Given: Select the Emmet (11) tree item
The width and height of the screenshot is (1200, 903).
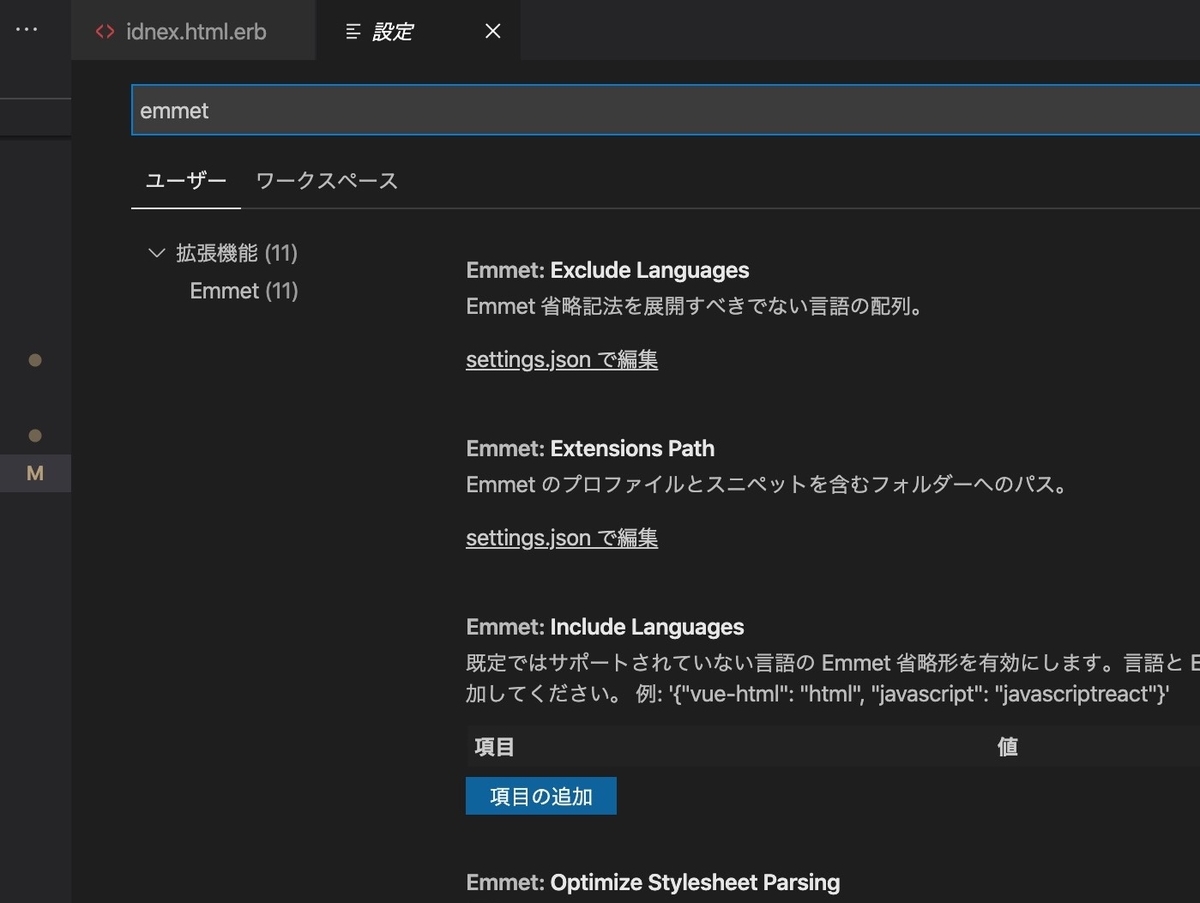Looking at the screenshot, I should [x=243, y=290].
